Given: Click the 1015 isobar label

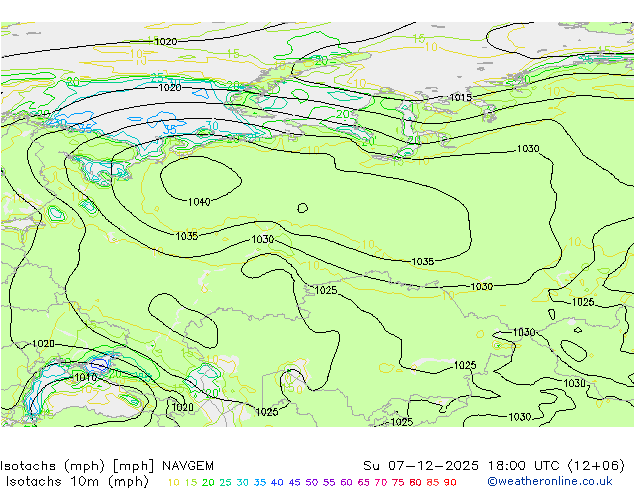Looking at the screenshot, I should [460, 98].
